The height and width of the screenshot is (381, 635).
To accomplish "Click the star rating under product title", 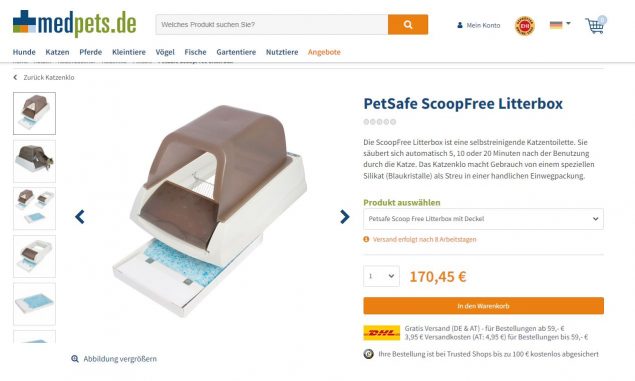I will pyautogui.click(x=379, y=122).
